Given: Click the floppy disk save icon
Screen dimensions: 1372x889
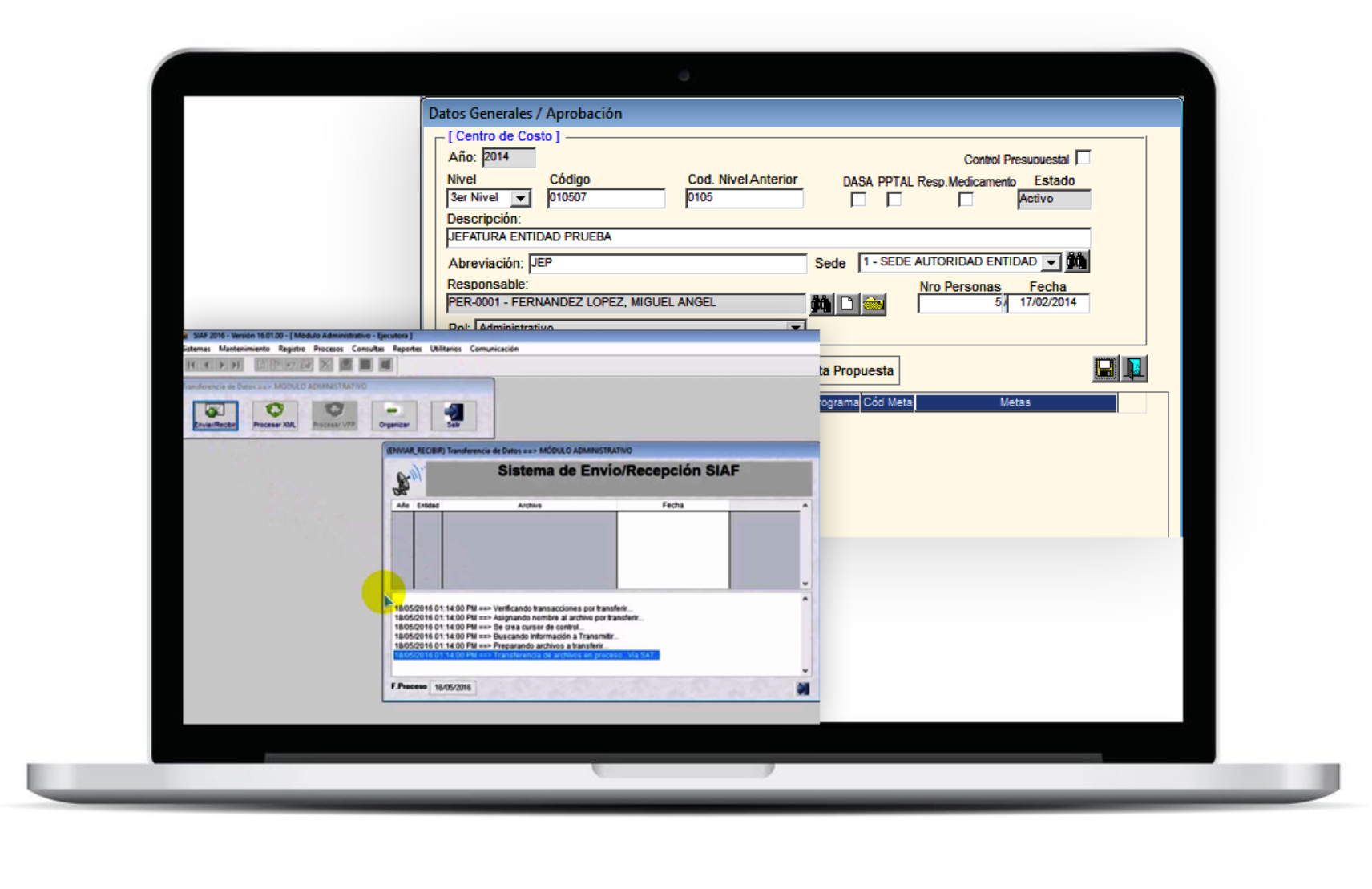Looking at the screenshot, I should pos(1105,369).
